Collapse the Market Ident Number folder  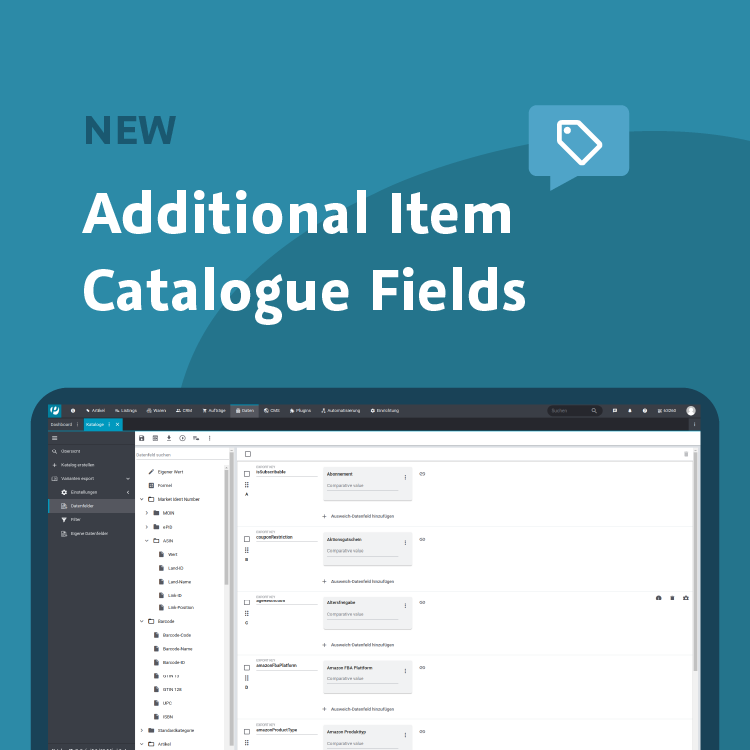coord(142,499)
